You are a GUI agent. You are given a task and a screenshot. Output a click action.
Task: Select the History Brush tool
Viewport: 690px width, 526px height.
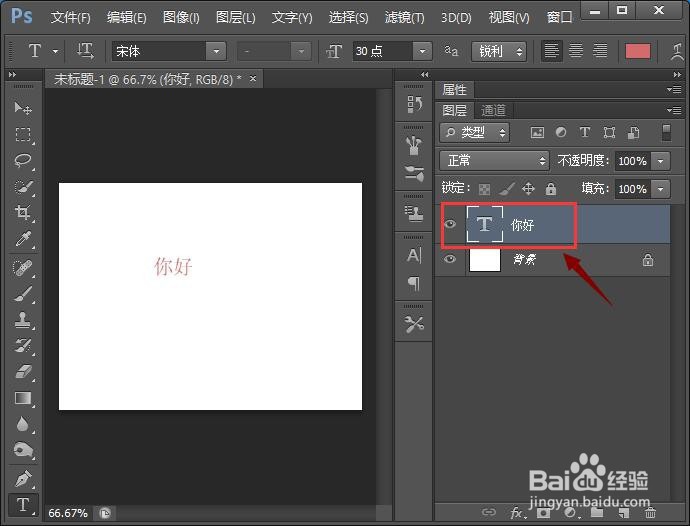[23, 346]
